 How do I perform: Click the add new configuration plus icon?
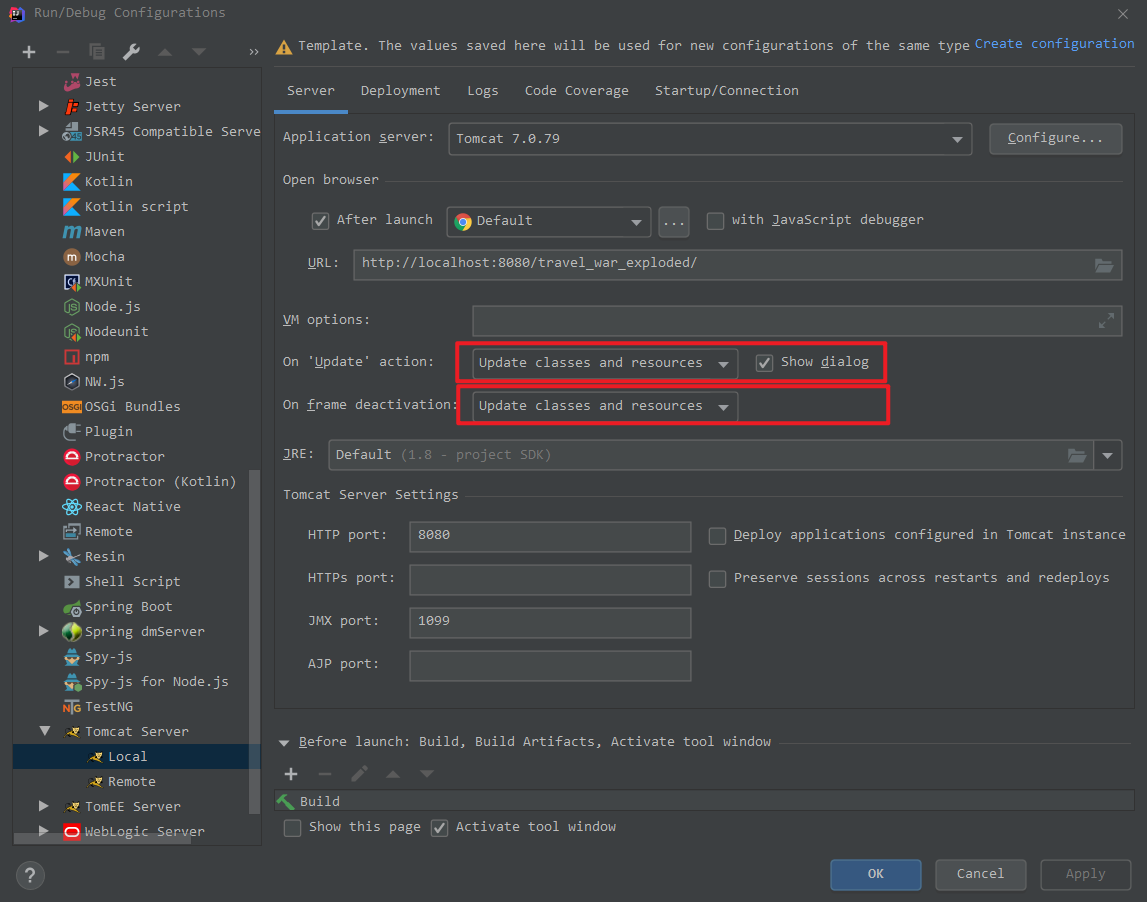point(29,52)
